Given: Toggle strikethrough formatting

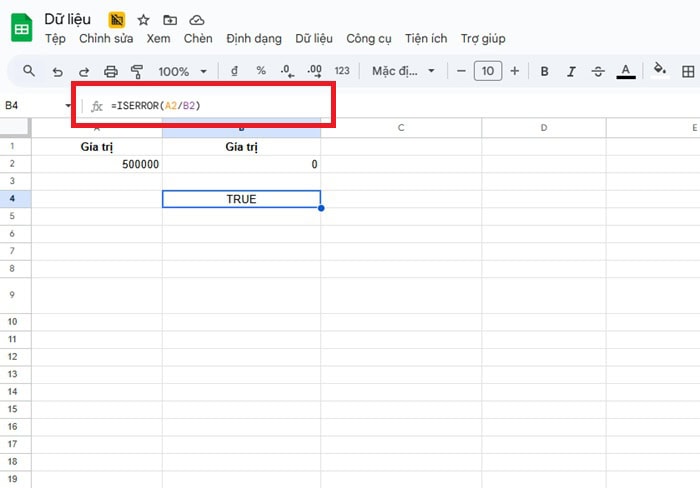Looking at the screenshot, I should (599, 71).
